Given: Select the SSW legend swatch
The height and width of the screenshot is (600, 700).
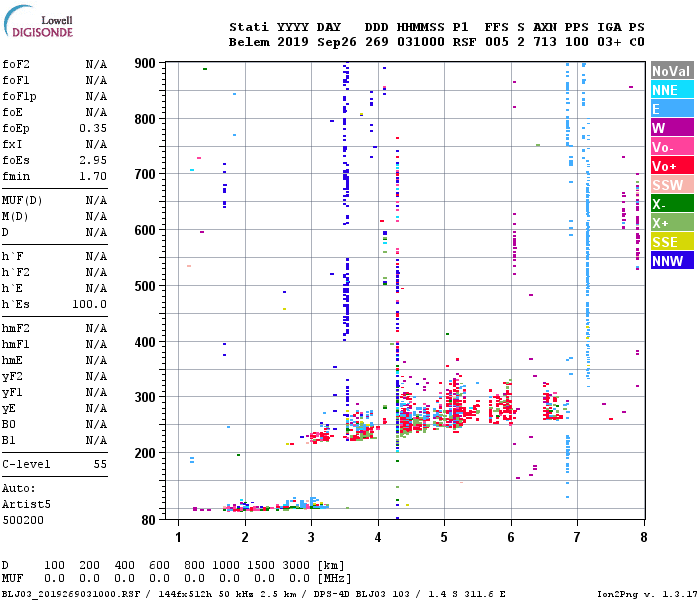Looking at the screenshot, I should tap(672, 185).
